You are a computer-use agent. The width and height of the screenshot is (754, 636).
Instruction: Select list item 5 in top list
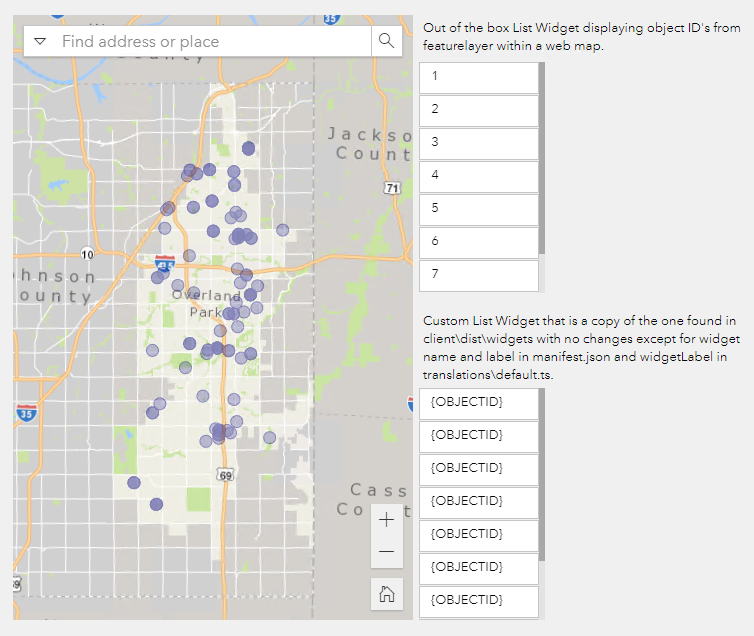tap(478, 209)
